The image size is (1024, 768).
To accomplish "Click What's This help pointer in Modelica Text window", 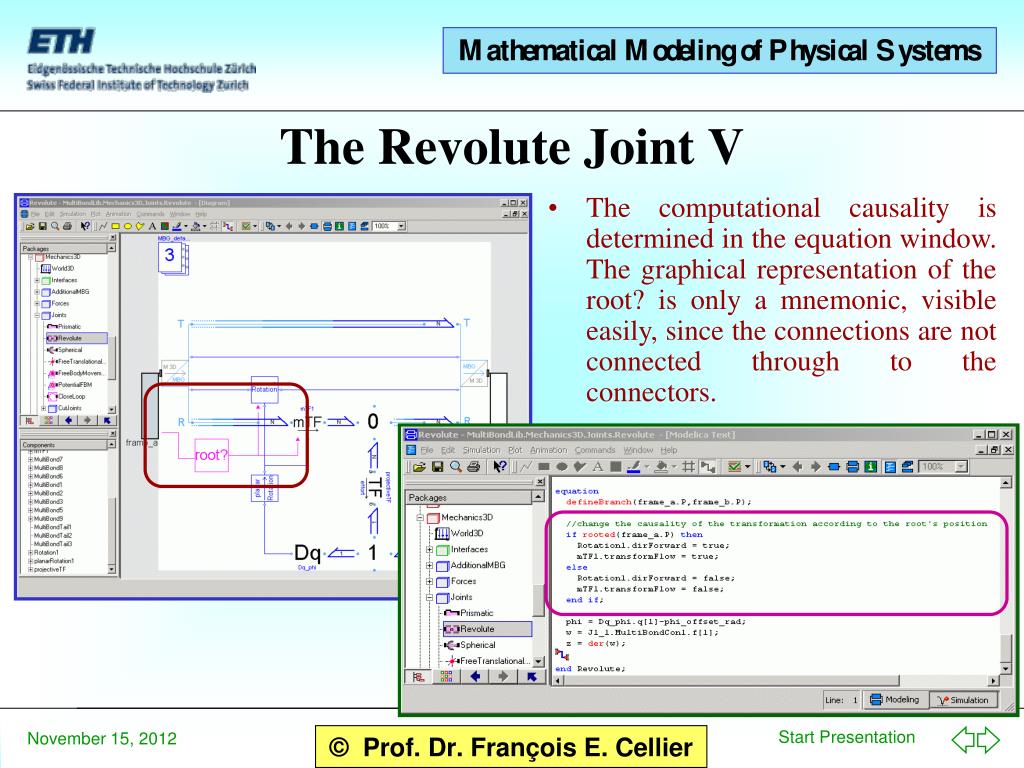I will point(500,466).
